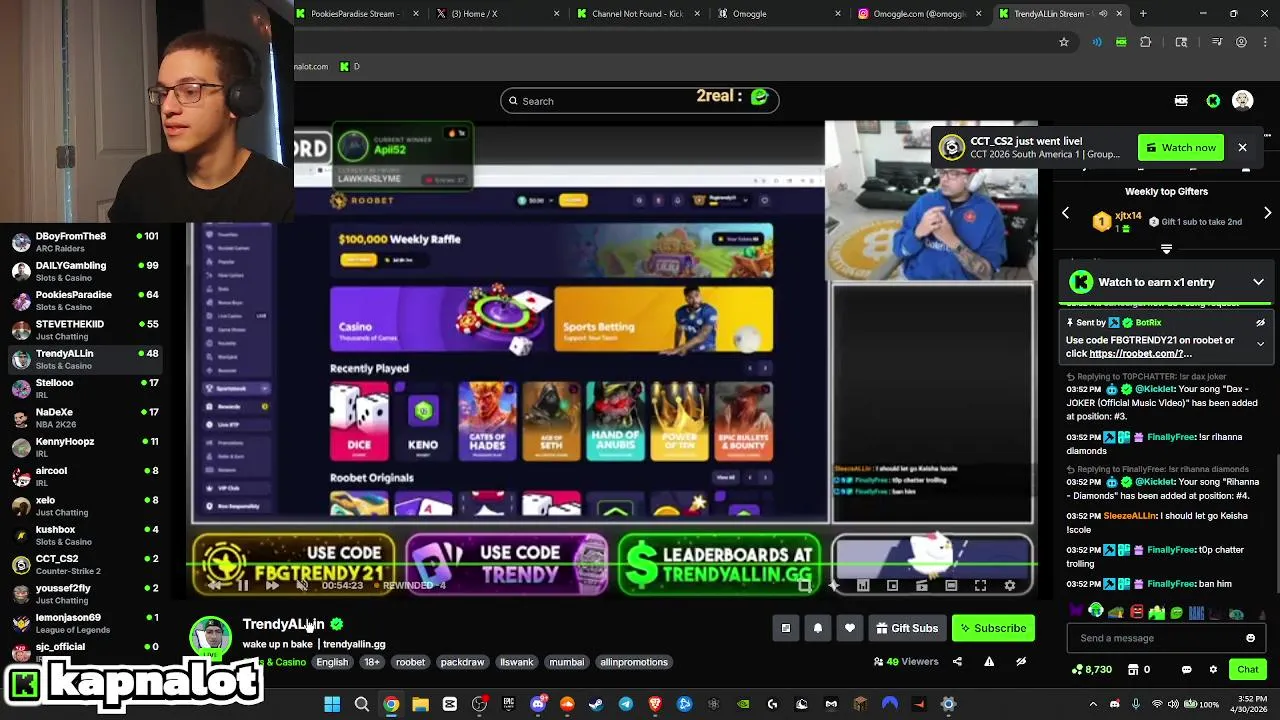Select the allinpromotions tag

634,662
